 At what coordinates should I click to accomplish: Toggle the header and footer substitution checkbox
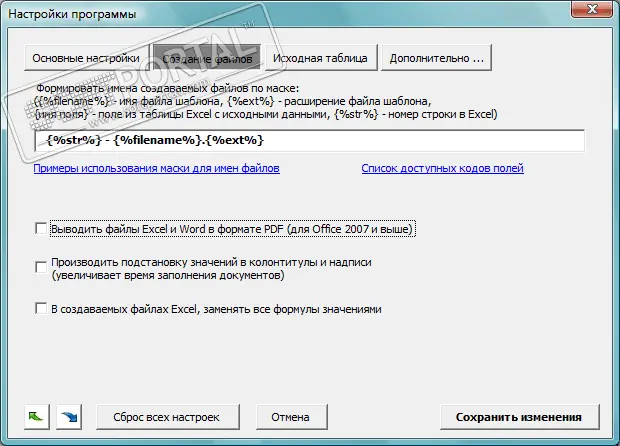pos(40,262)
